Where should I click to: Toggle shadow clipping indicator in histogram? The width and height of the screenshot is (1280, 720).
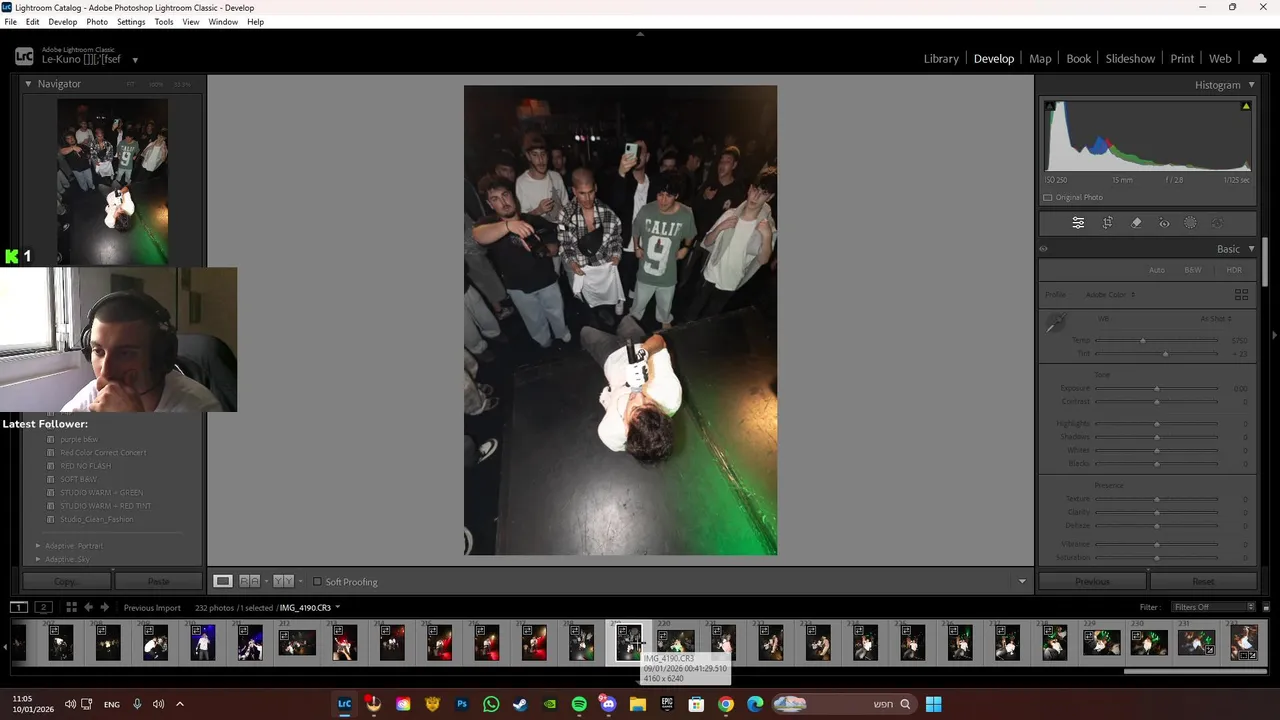(1050, 106)
